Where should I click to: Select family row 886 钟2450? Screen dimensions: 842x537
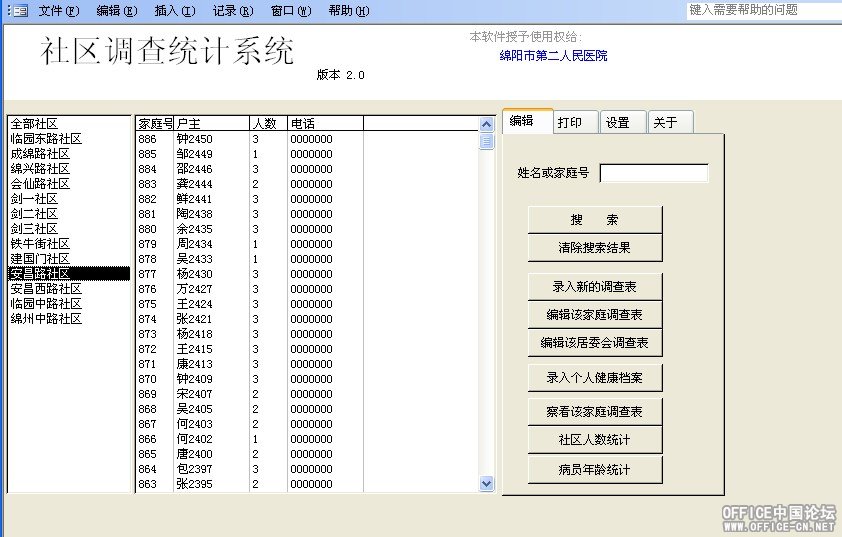point(307,139)
